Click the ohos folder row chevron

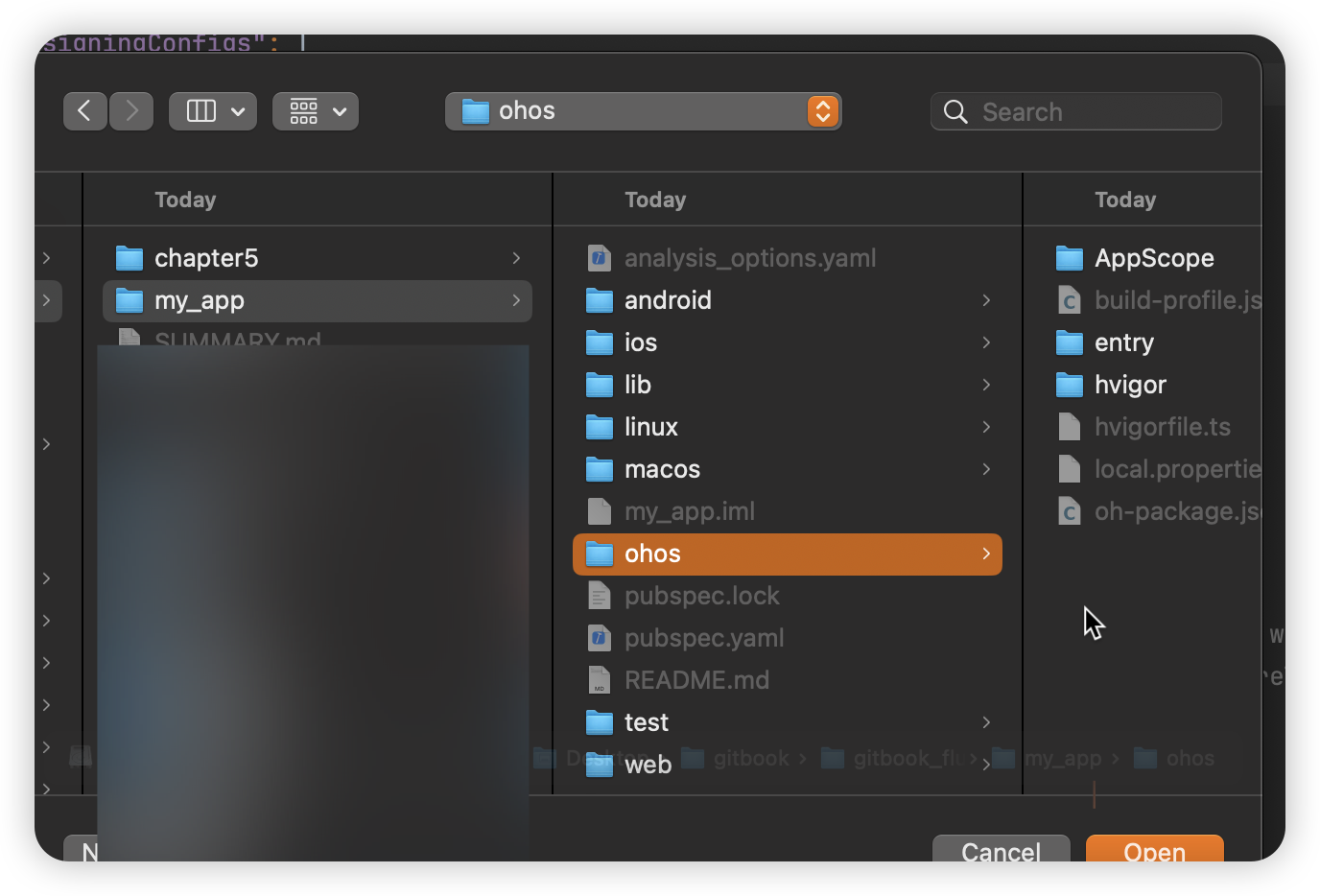point(986,554)
